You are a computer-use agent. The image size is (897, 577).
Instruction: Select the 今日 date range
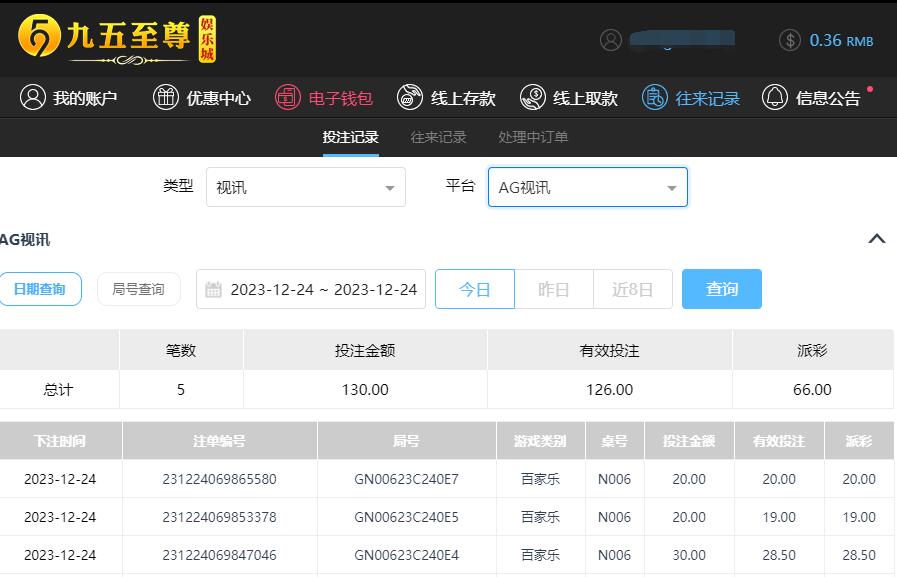click(475, 289)
